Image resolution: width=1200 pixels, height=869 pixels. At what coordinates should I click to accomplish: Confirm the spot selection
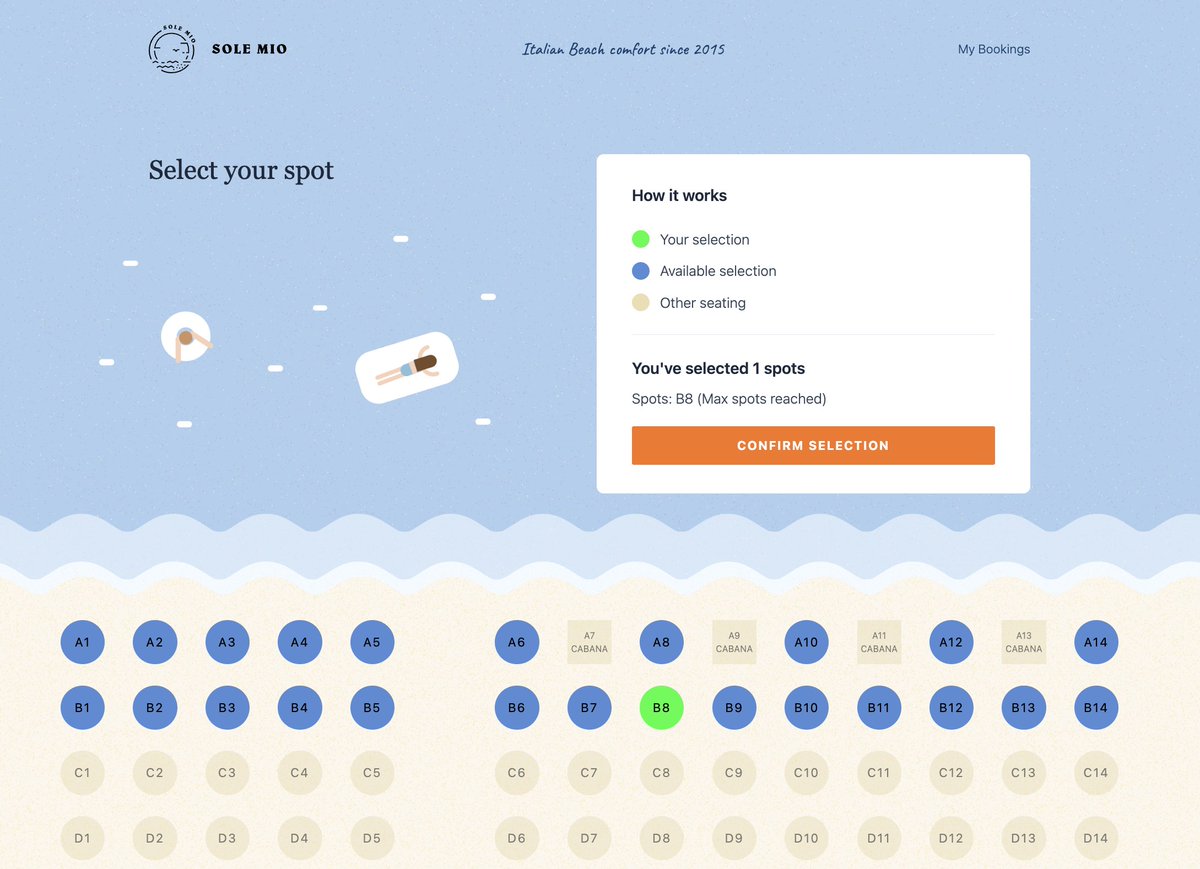pos(813,446)
